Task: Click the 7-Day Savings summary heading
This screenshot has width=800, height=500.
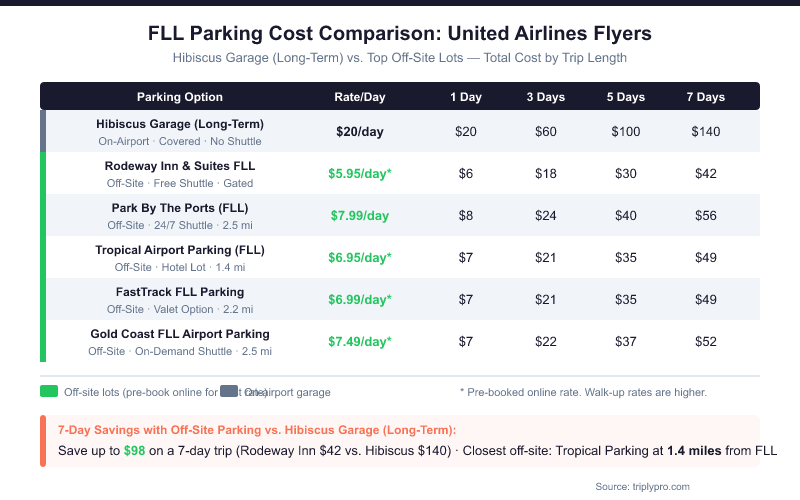Action: 257,430
